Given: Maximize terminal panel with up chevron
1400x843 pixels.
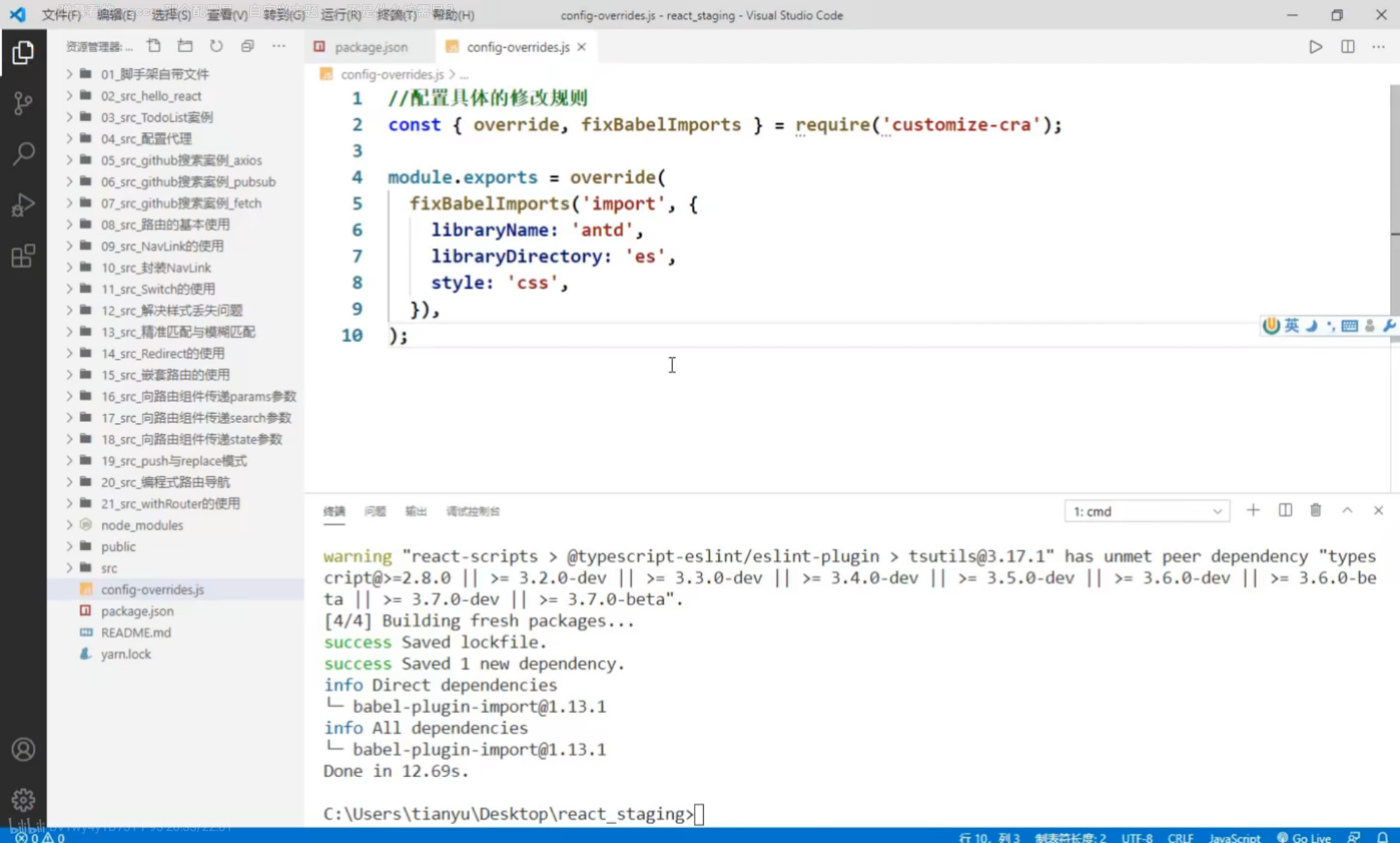Looking at the screenshot, I should 1347,511.
